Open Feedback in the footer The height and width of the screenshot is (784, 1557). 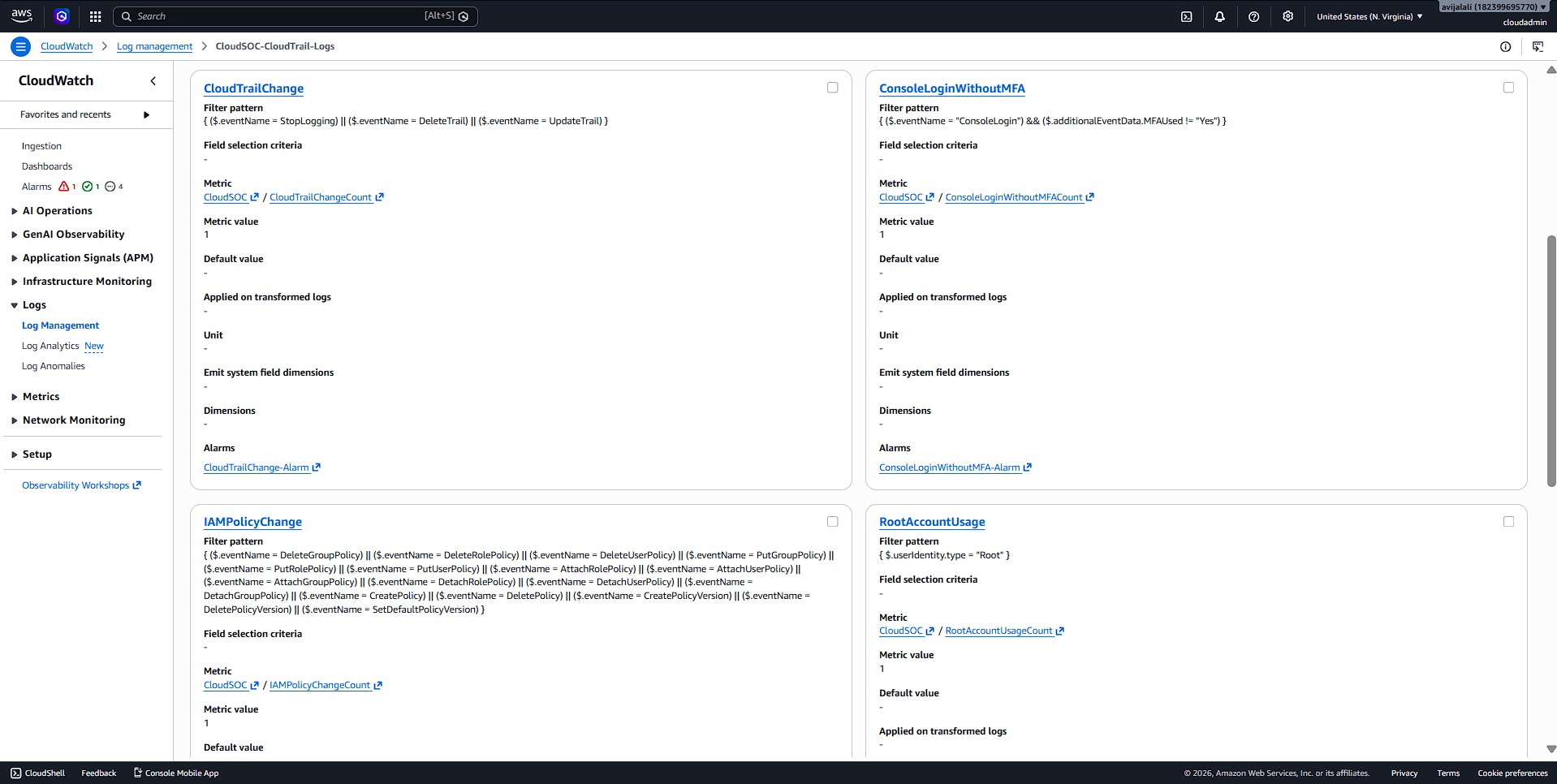point(99,773)
